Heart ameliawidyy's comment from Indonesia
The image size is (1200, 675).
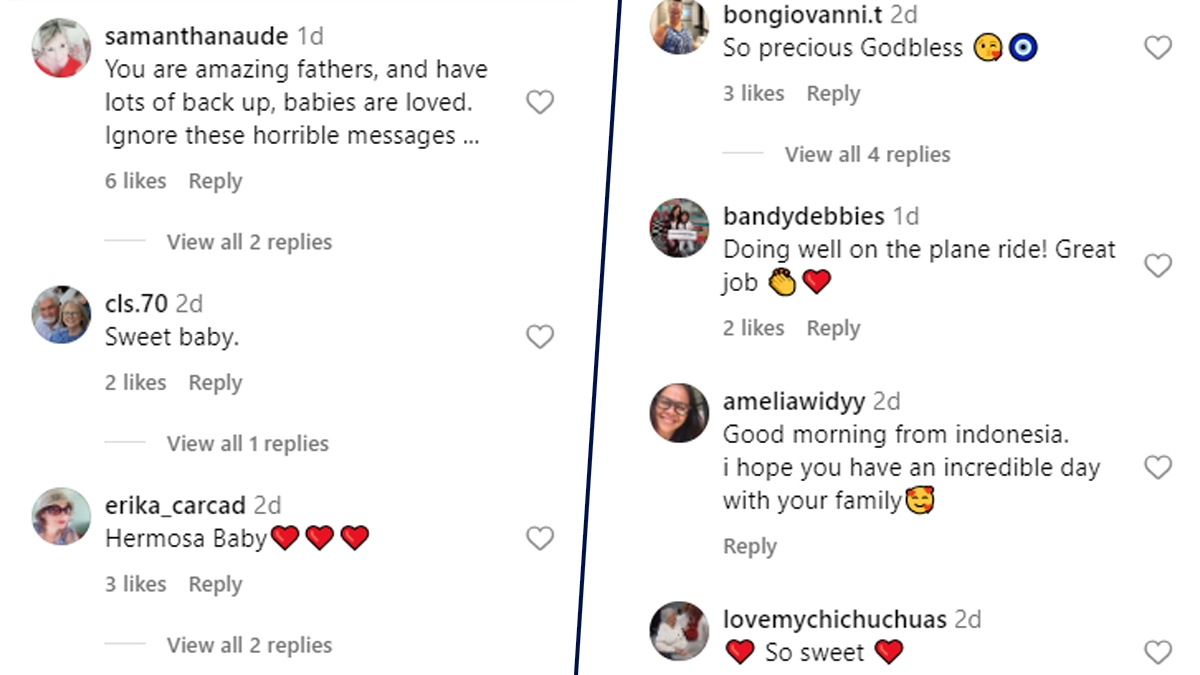point(1157,467)
